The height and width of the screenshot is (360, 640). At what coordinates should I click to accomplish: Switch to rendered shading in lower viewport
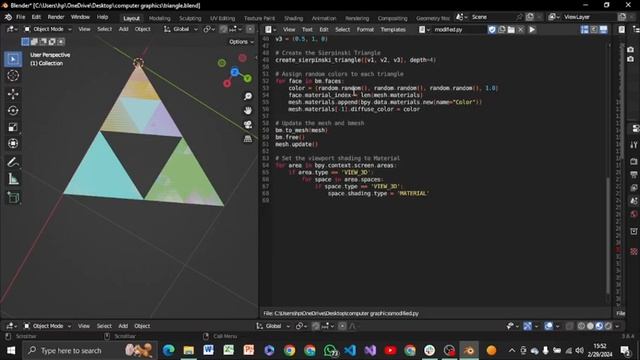608,326
